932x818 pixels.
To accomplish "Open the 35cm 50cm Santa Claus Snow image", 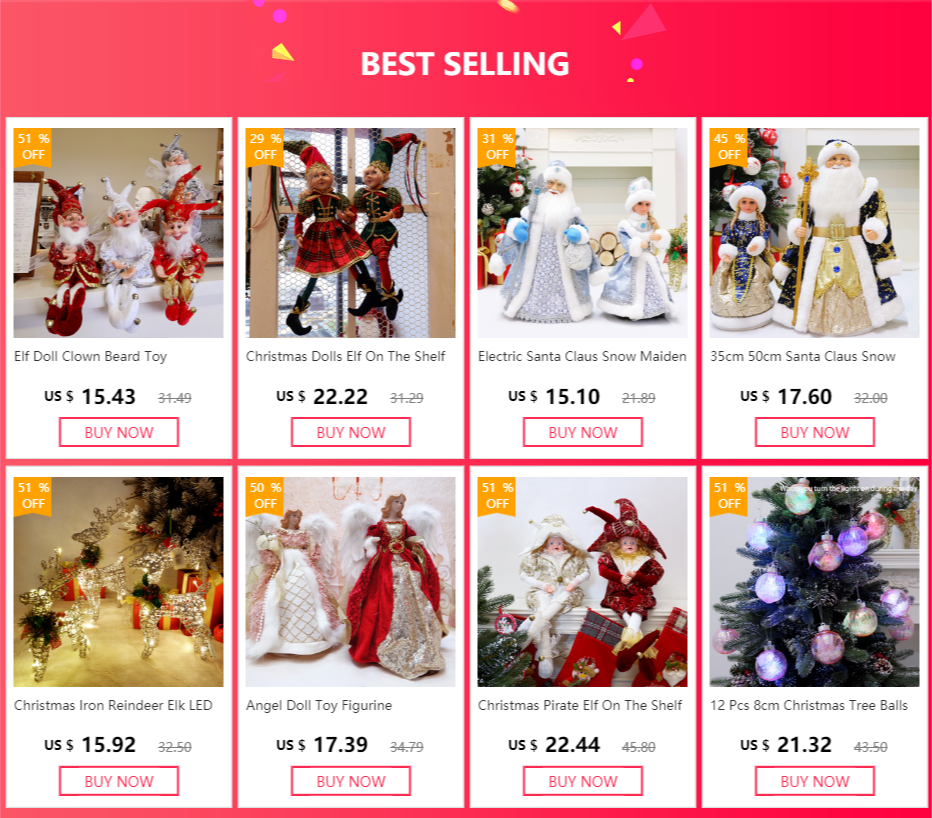I will (814, 233).
